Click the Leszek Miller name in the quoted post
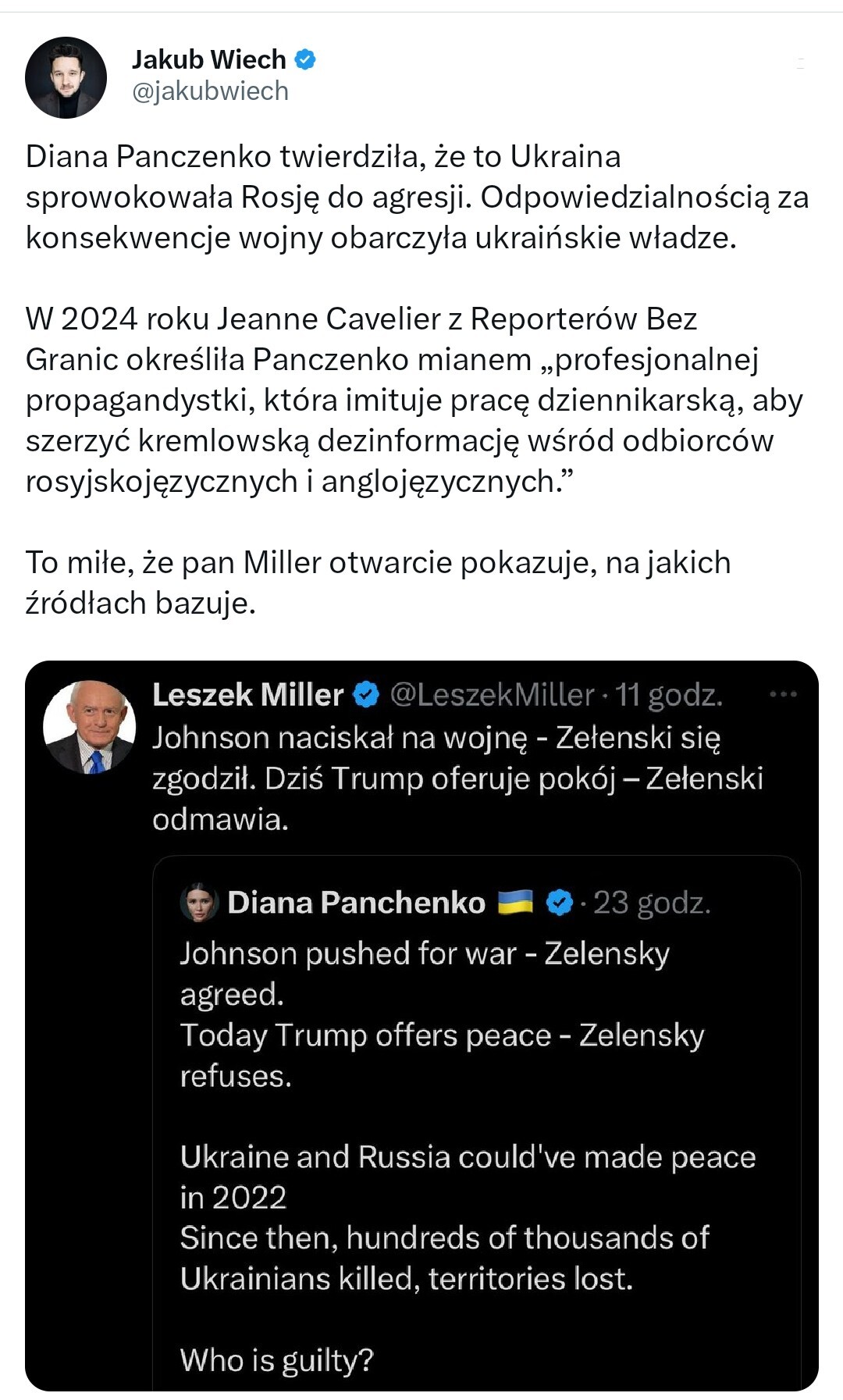The width and height of the screenshot is (843, 1400). [x=247, y=694]
